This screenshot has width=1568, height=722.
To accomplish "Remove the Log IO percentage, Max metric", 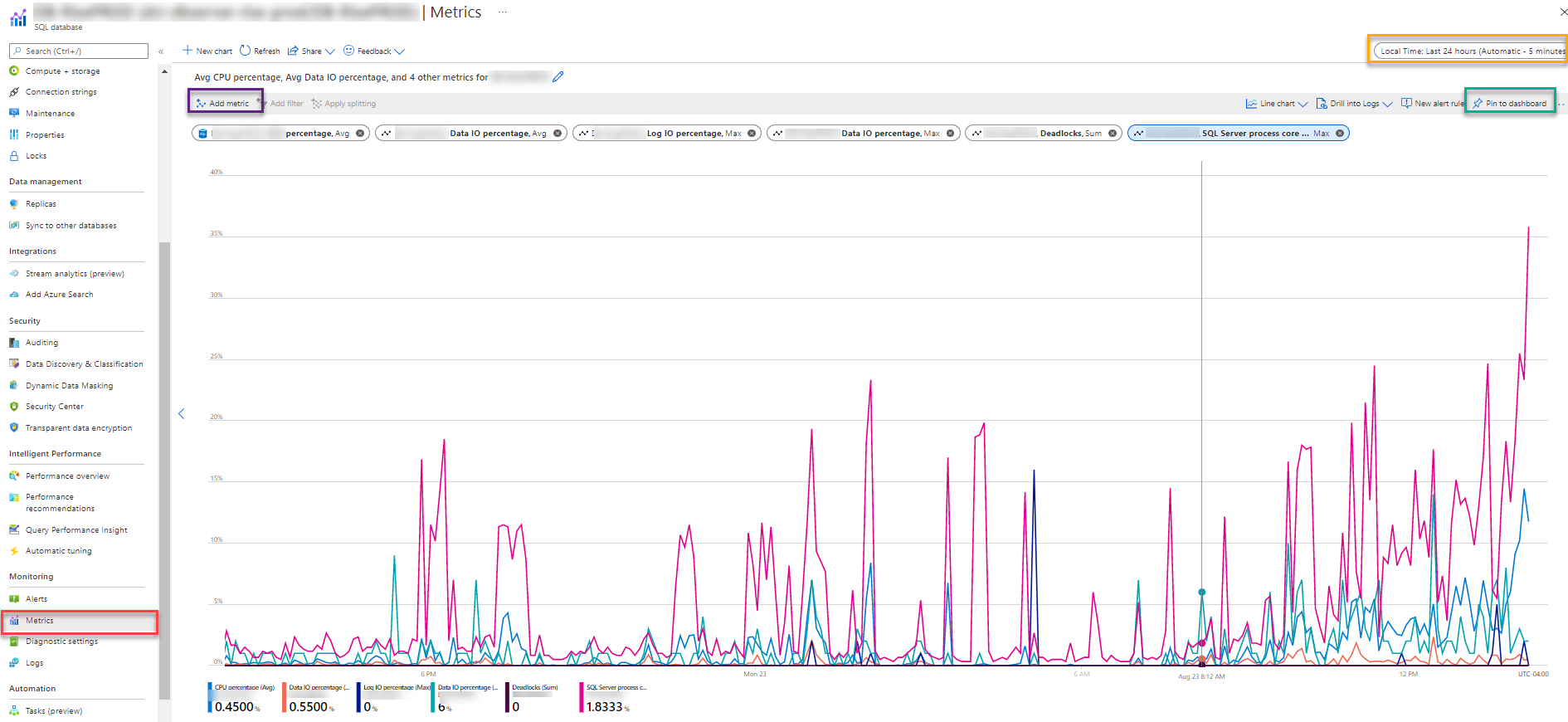I will tap(752, 133).
